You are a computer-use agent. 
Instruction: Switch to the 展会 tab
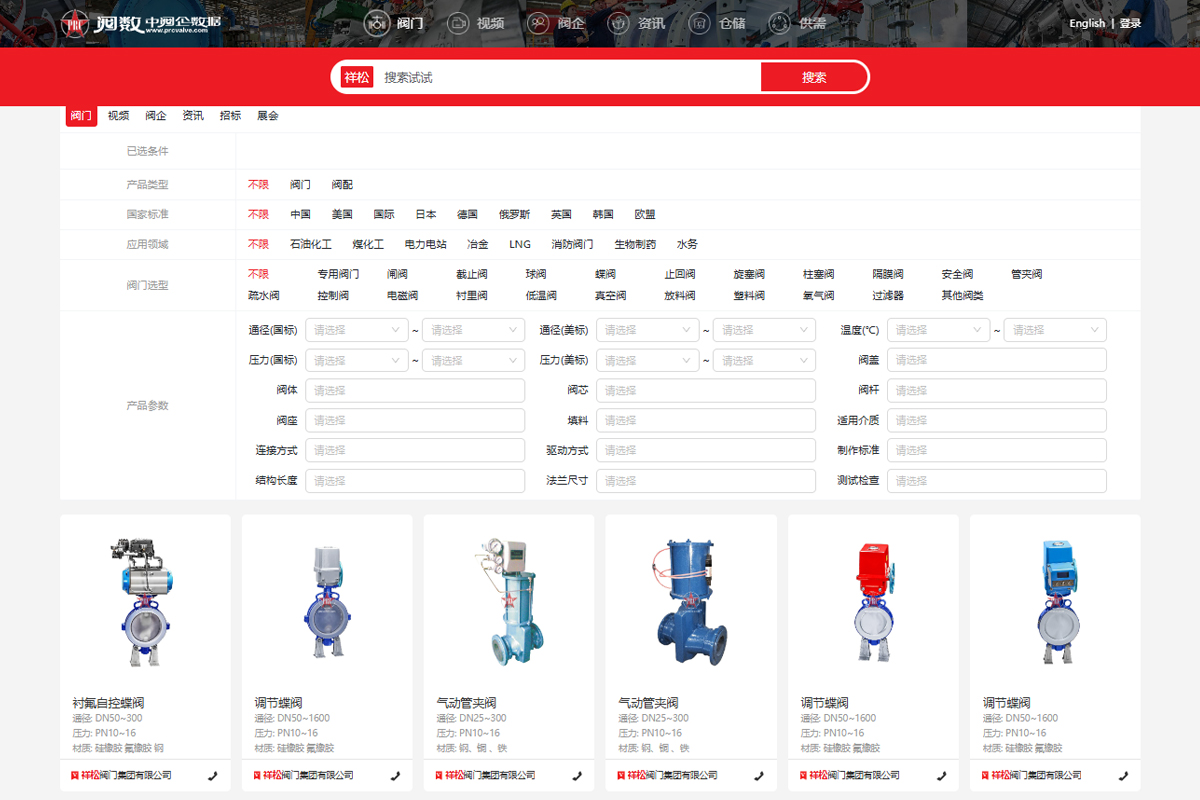click(x=267, y=116)
